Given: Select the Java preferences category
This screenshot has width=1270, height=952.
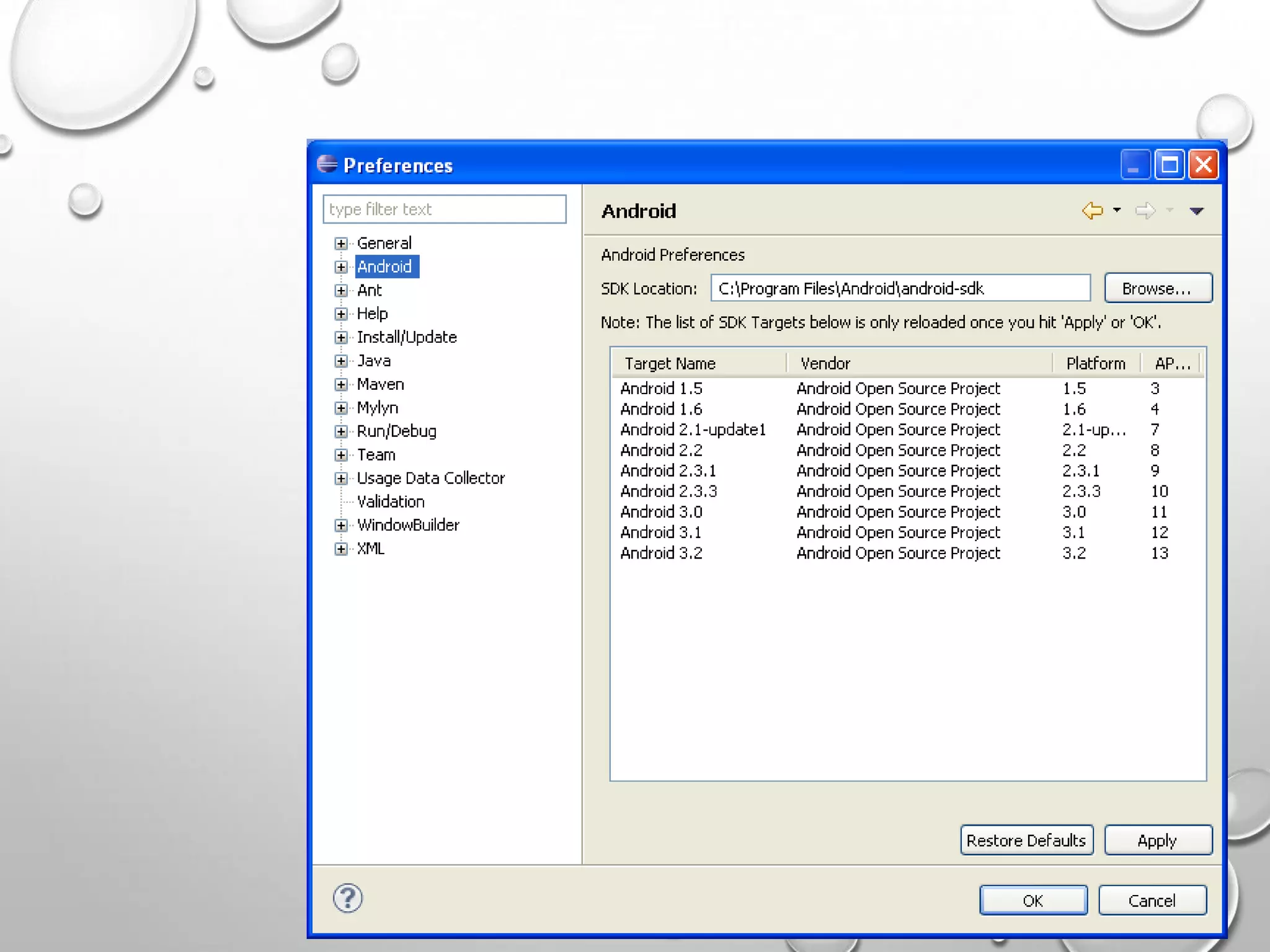Looking at the screenshot, I should point(373,361).
